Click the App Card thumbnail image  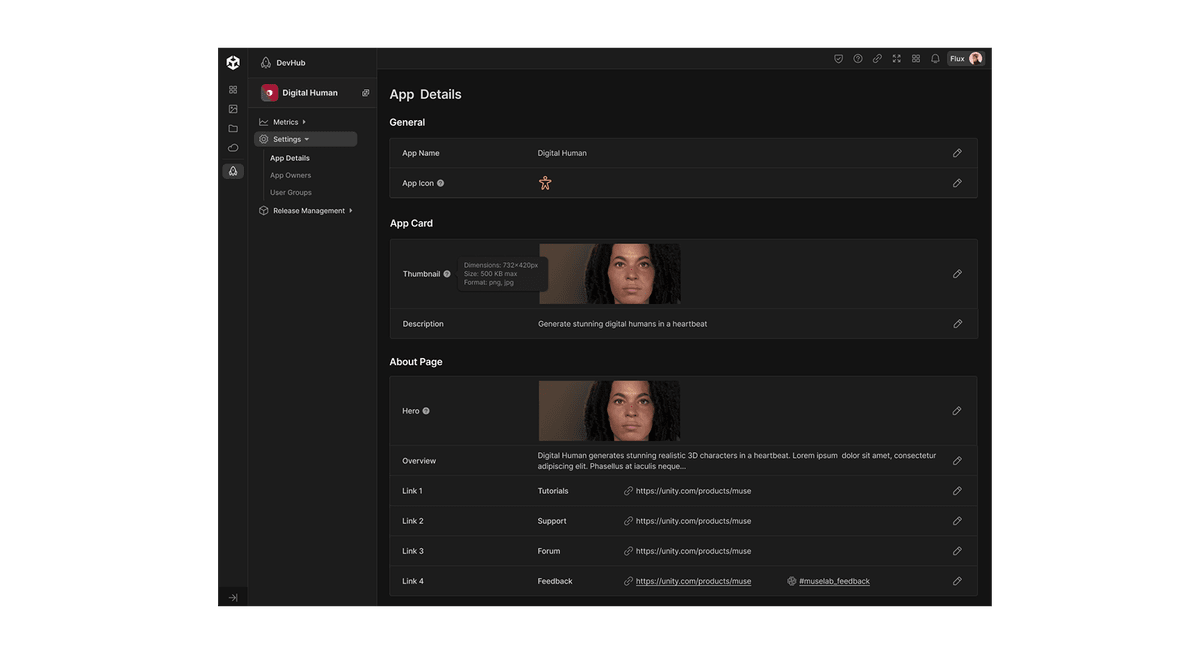(609, 274)
